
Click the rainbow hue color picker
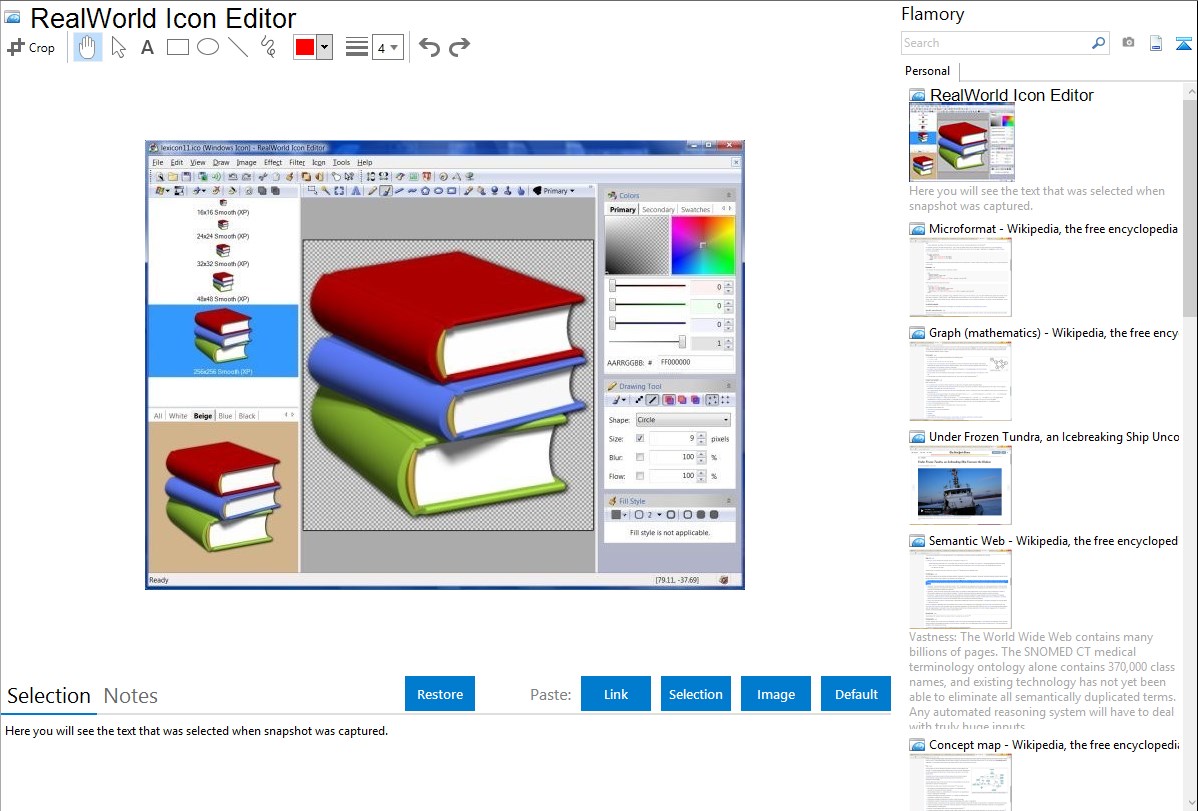703,245
